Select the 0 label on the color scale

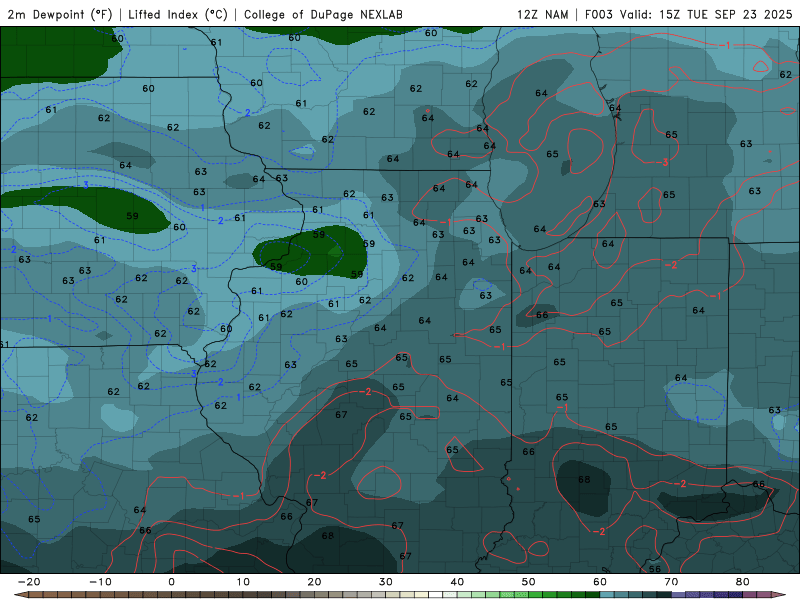[x=171, y=582]
